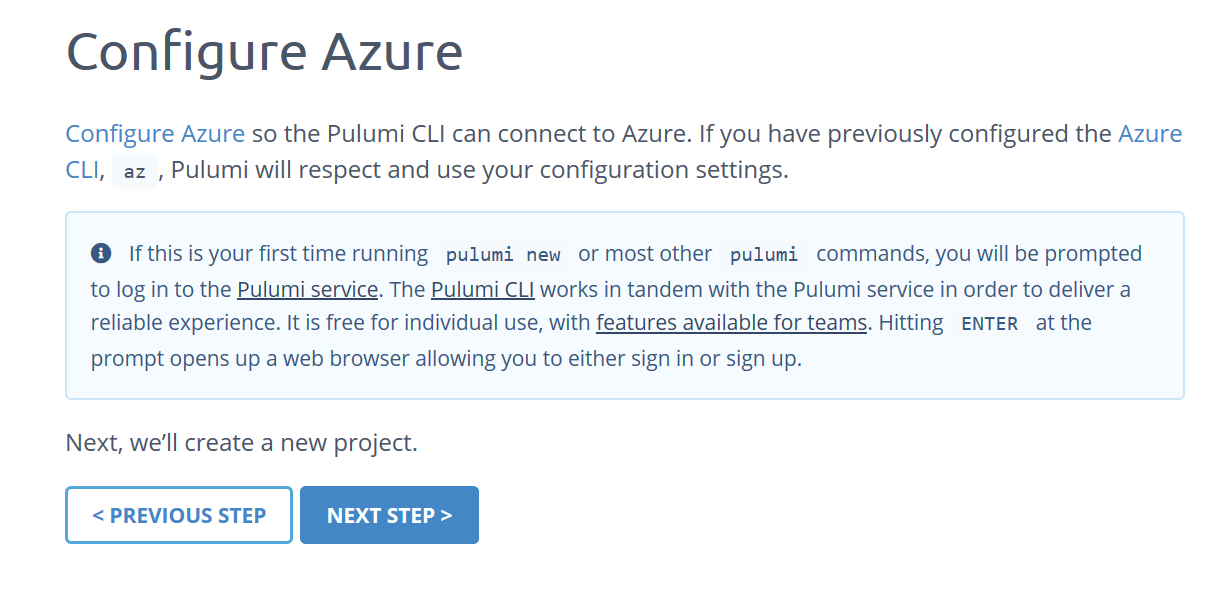The image size is (1213, 593).
Task: Click the CLI text after Azure link
Action: coord(79,169)
